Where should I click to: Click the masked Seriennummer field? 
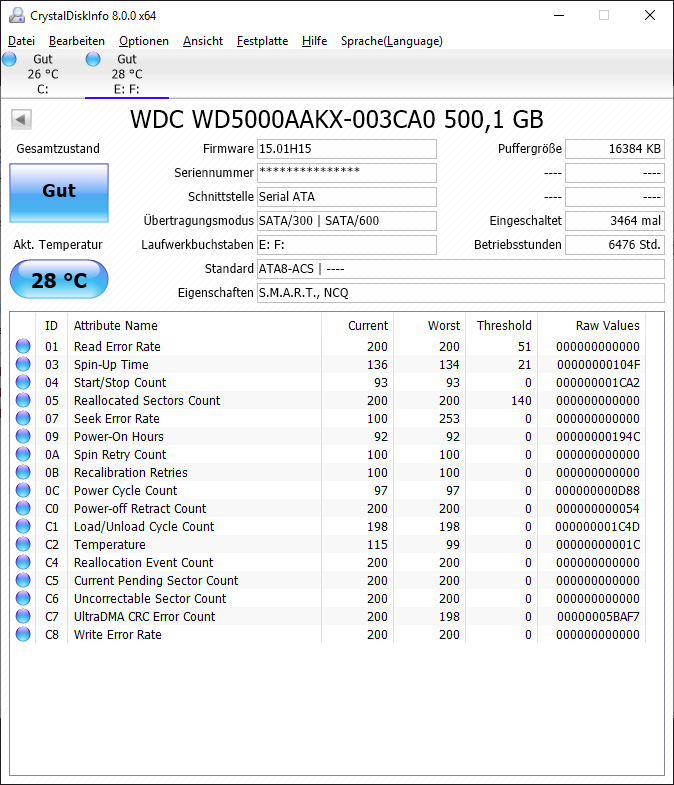pyautogui.click(x=347, y=173)
